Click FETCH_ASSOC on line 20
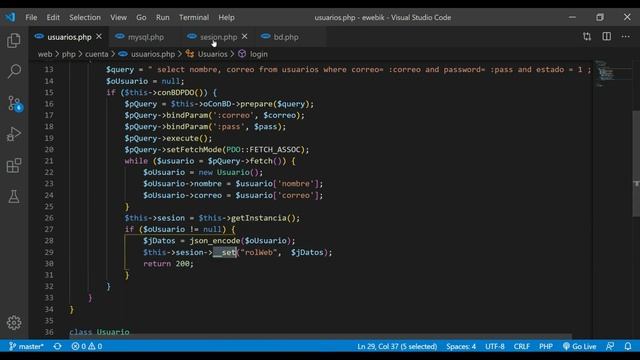This screenshot has height=360, width=640. (x=275, y=149)
